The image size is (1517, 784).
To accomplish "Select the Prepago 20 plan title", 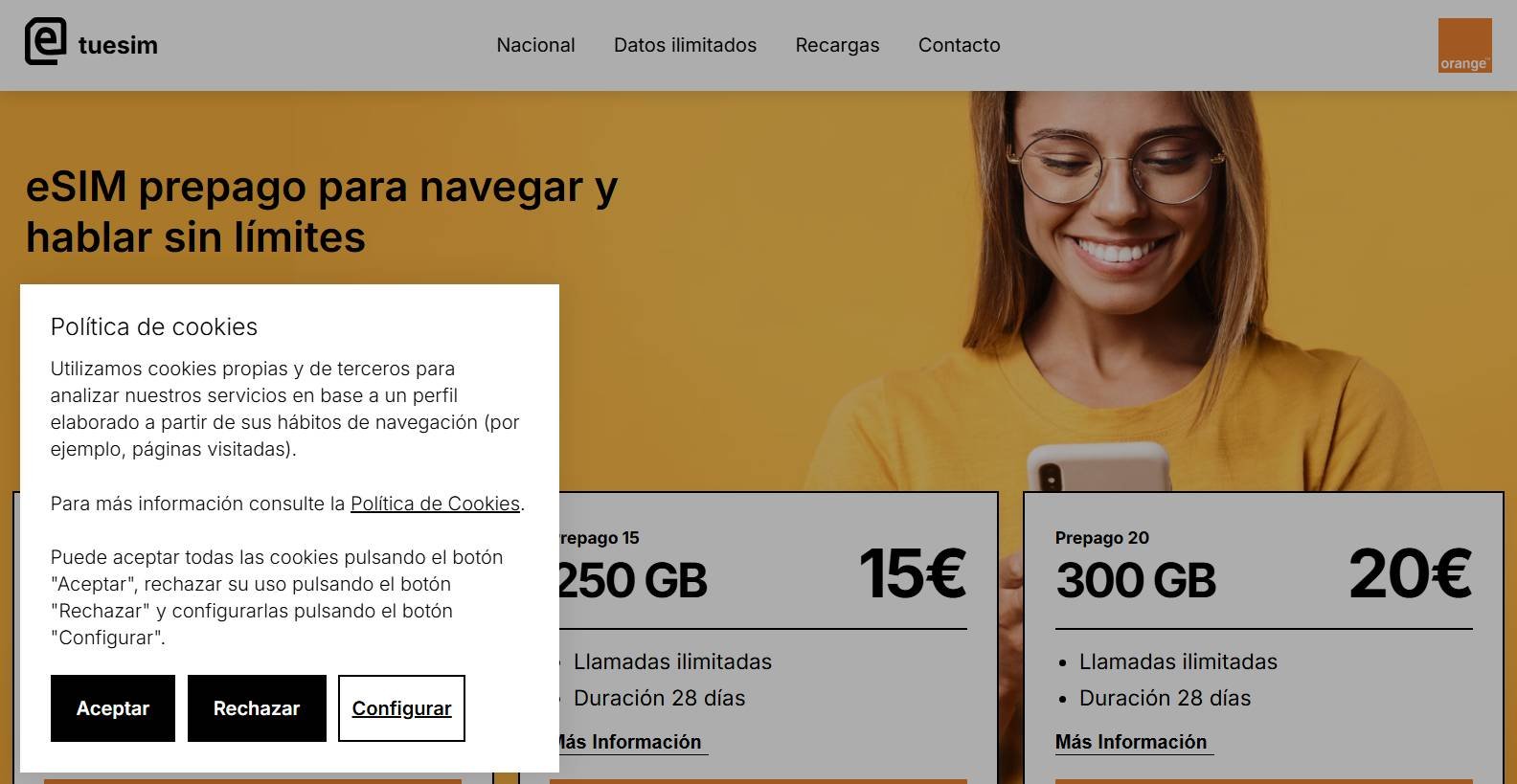I will [1101, 538].
